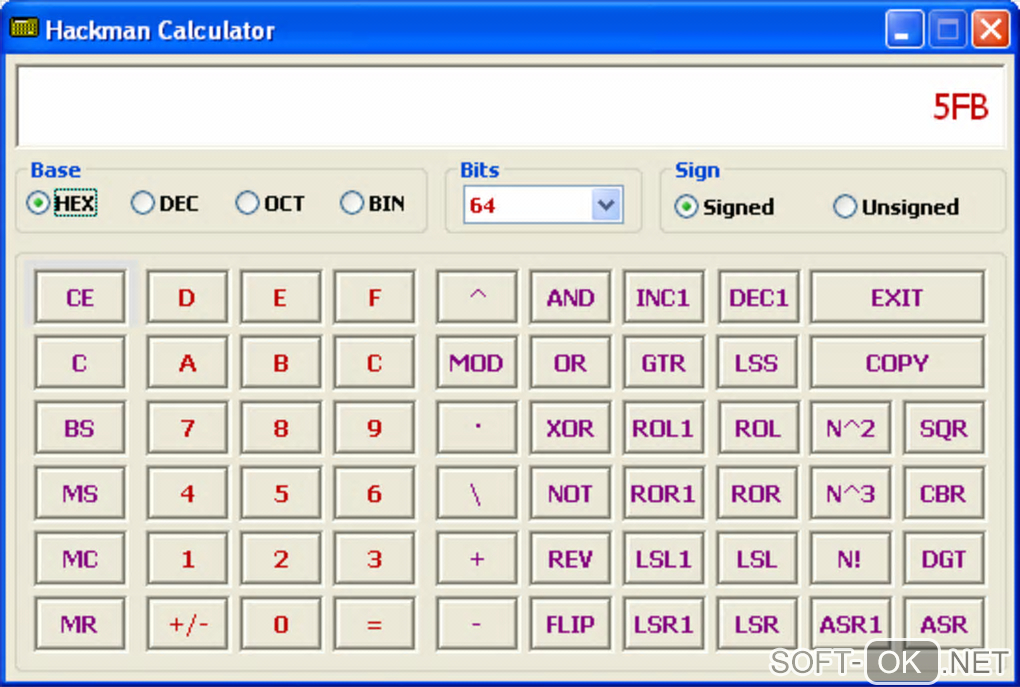Click the ROR rotate right button
The image size is (1020, 687).
[757, 493]
